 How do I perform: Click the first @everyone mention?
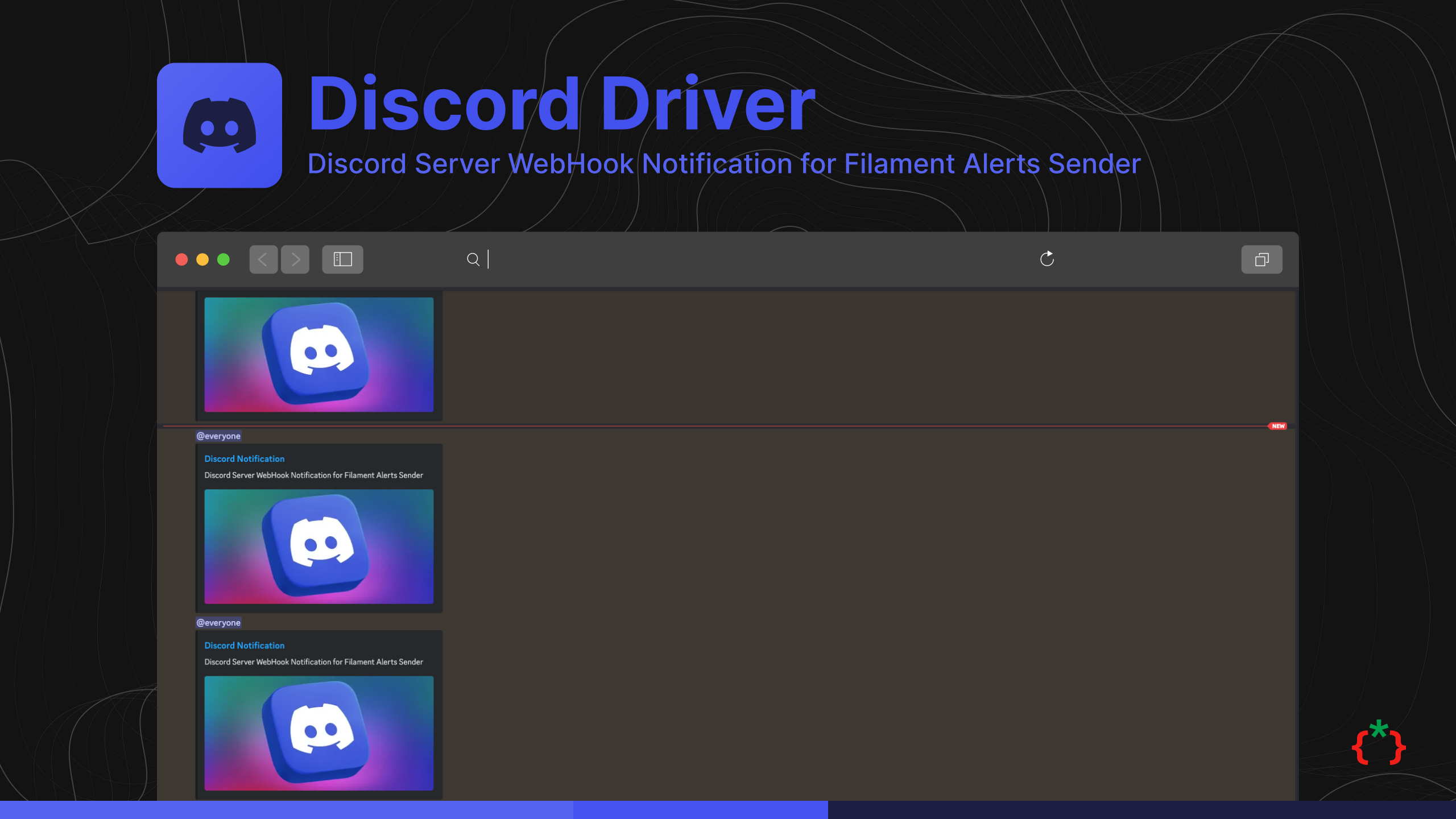(x=218, y=436)
